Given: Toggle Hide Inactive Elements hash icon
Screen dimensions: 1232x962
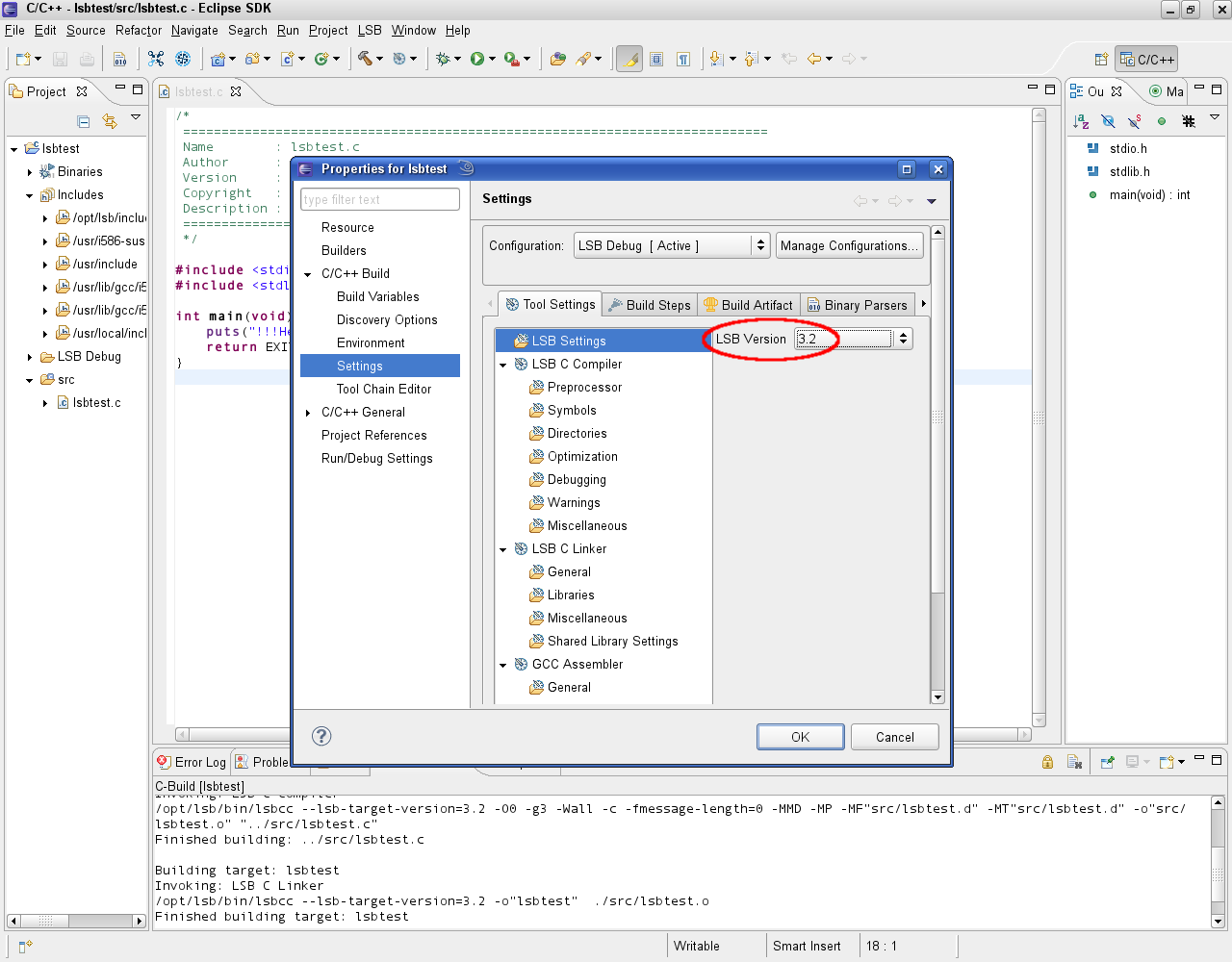Looking at the screenshot, I should (1189, 121).
